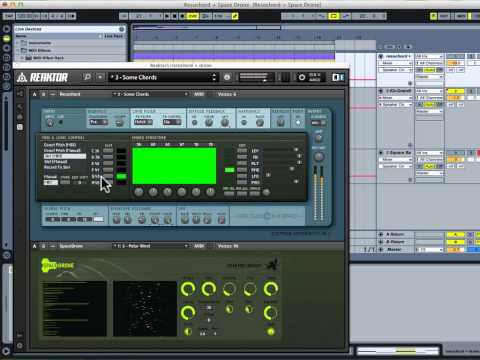Toggle the yellow draw mode pencil button

click(235, 16)
